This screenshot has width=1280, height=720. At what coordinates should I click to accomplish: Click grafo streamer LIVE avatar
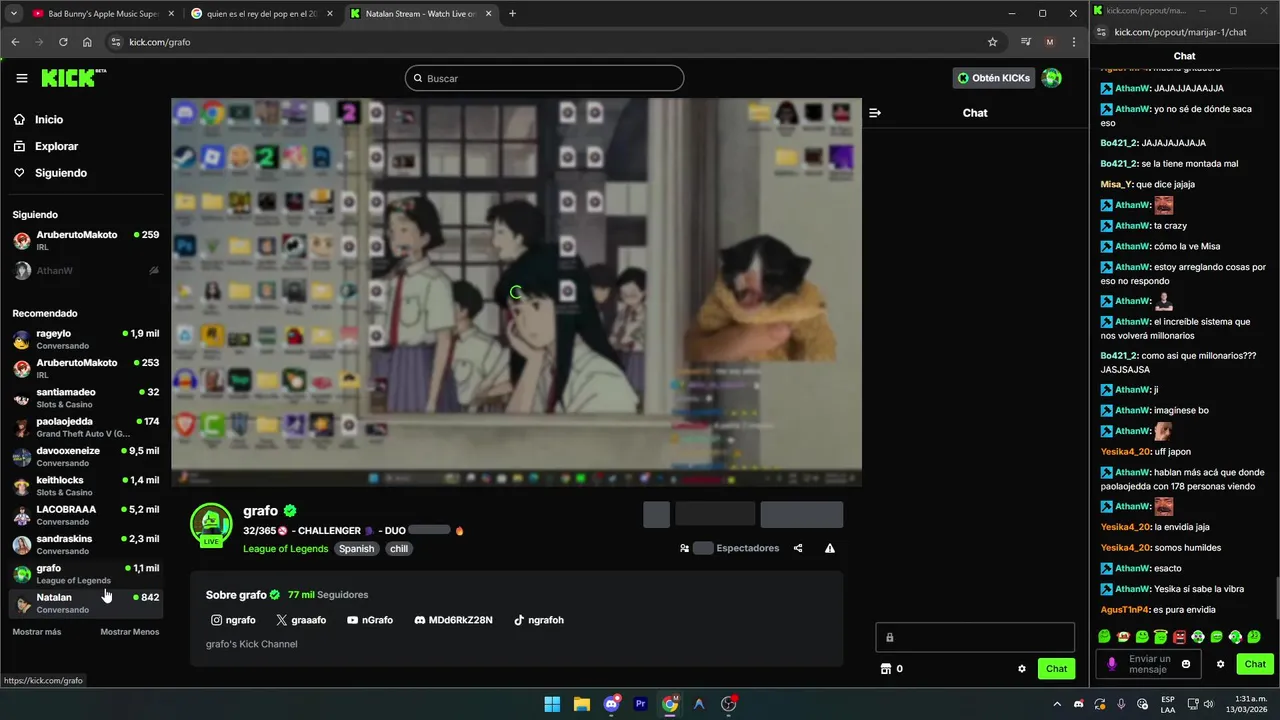click(x=211, y=525)
